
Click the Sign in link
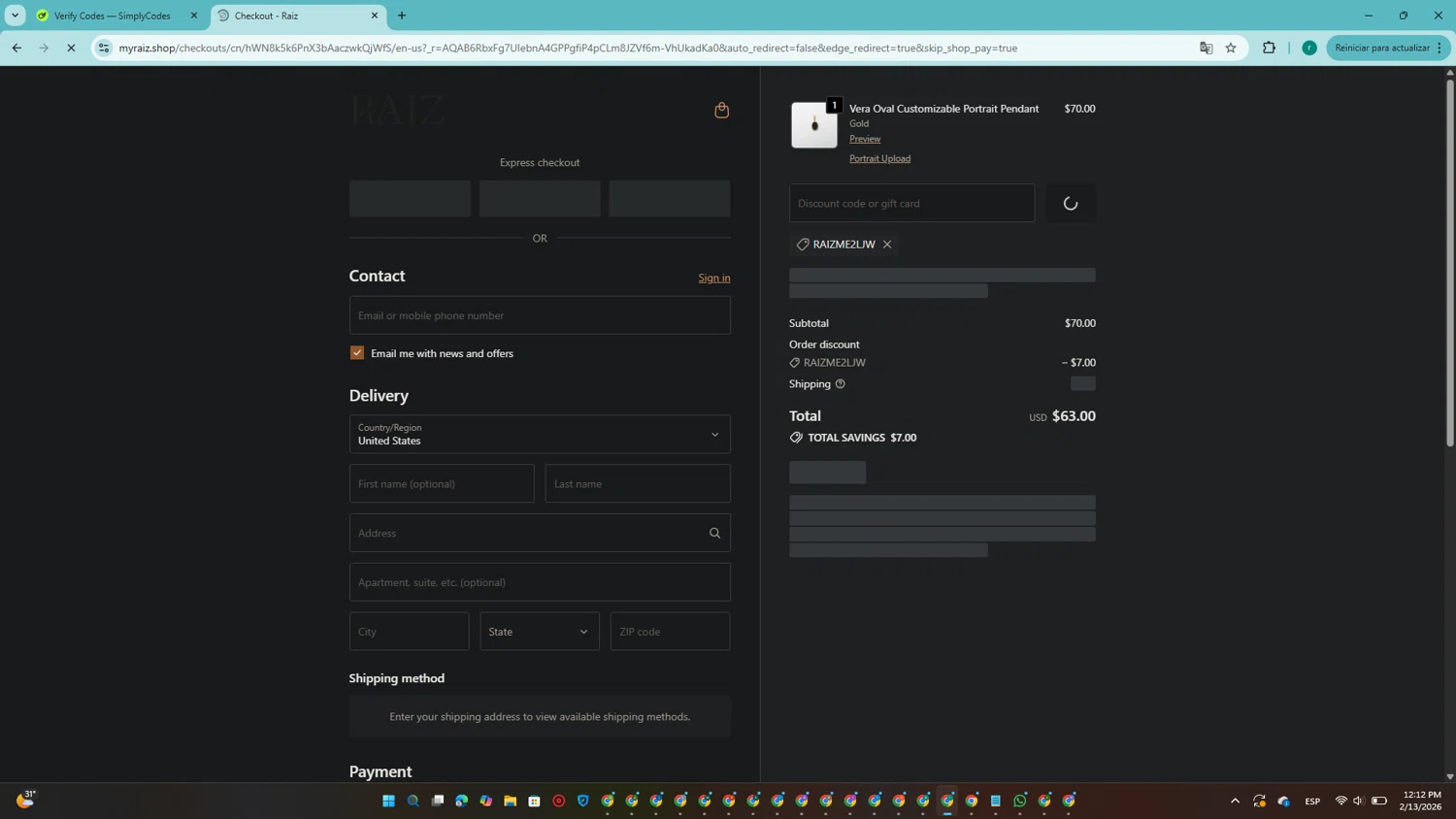(x=714, y=278)
